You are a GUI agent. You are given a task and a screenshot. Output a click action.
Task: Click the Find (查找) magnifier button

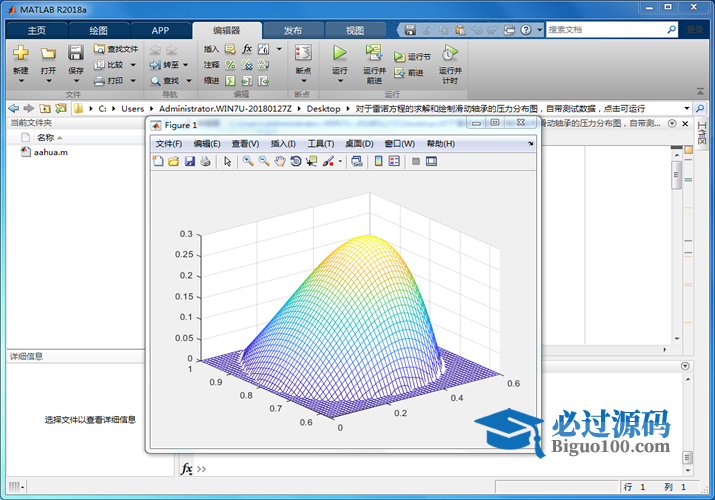point(165,81)
